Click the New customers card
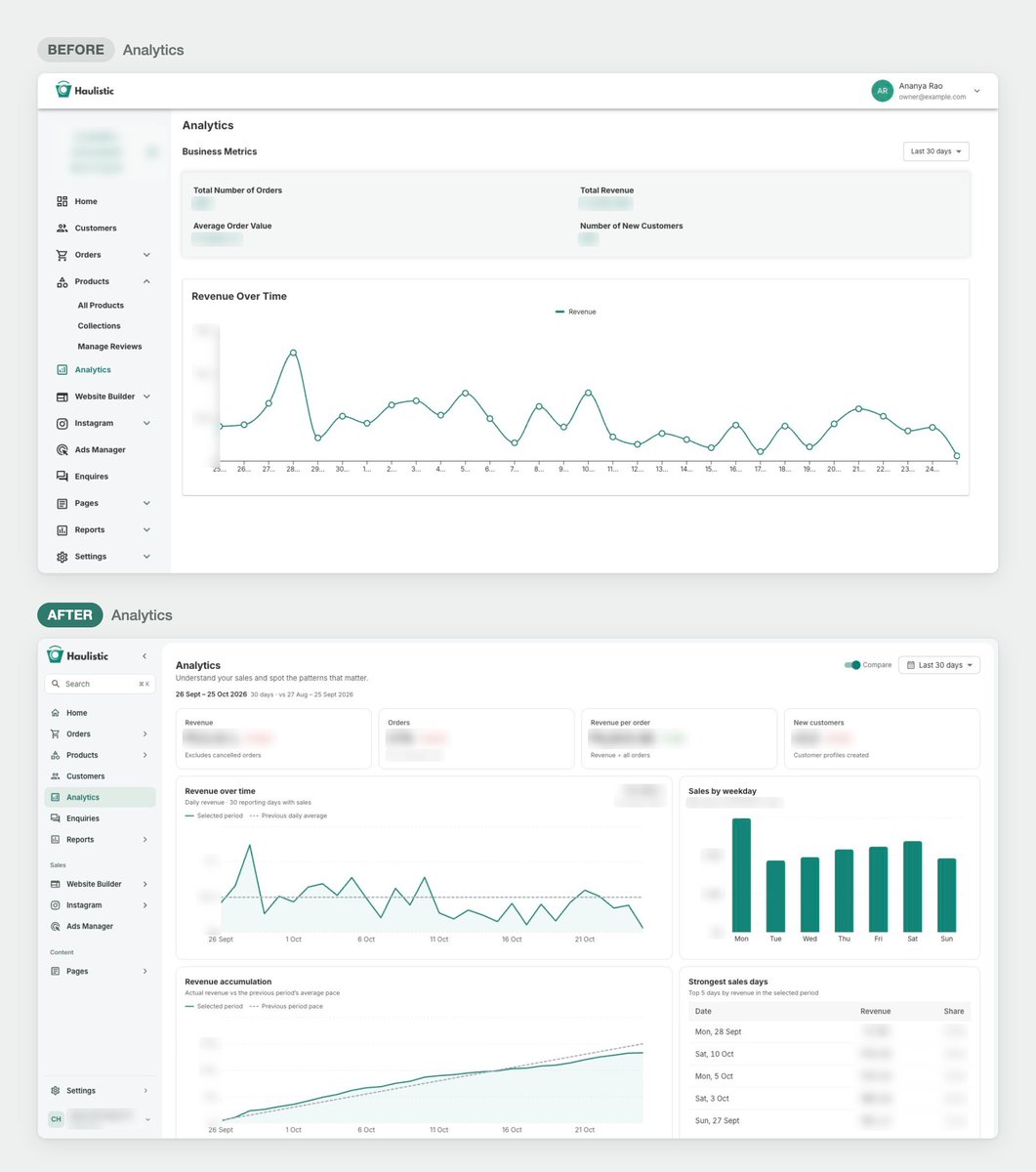This screenshot has width=1036, height=1172. pos(882,738)
